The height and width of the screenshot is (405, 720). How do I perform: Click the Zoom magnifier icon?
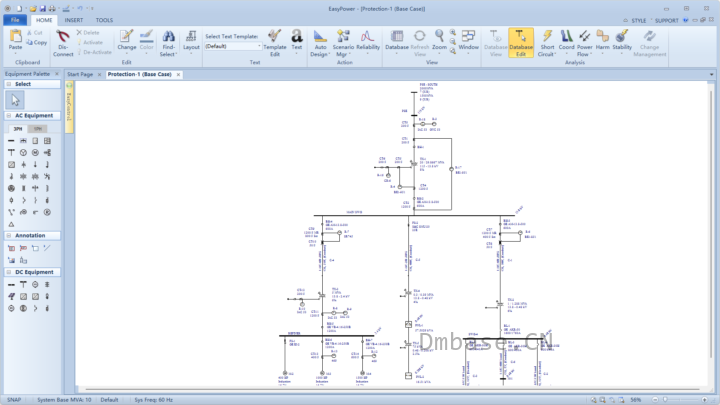(x=439, y=36)
